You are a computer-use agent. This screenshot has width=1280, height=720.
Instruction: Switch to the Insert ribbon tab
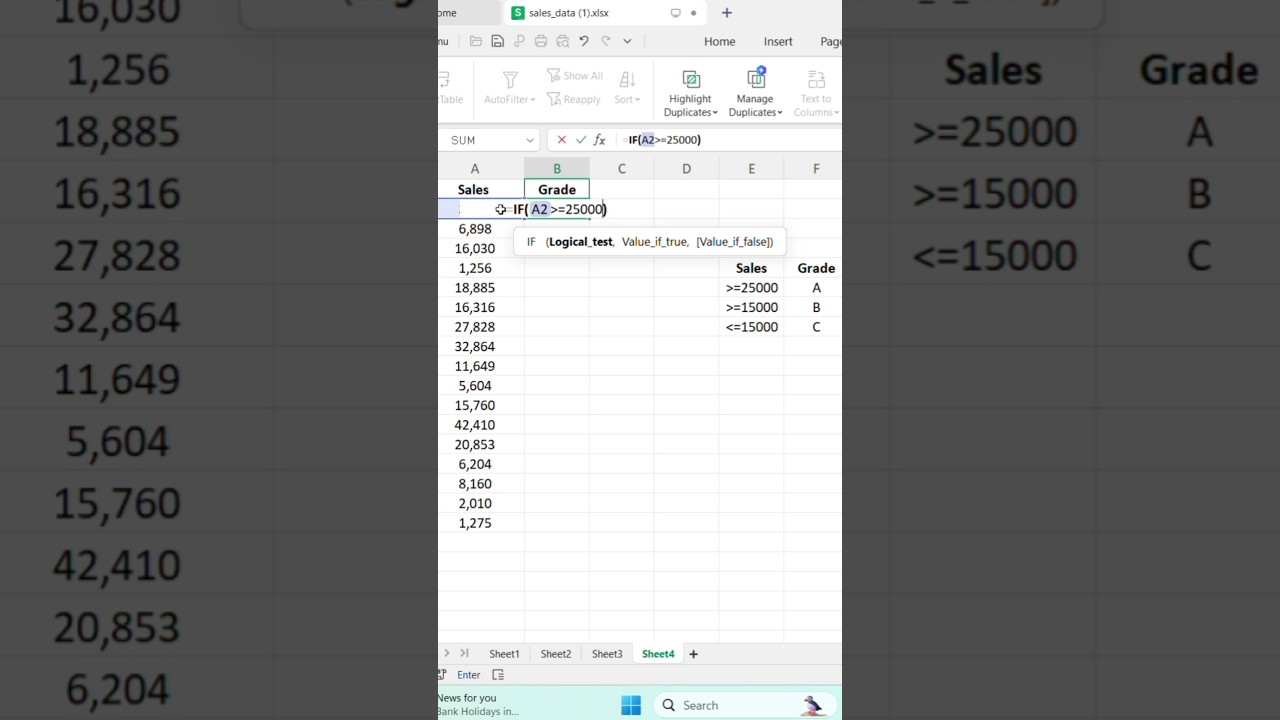click(x=778, y=41)
